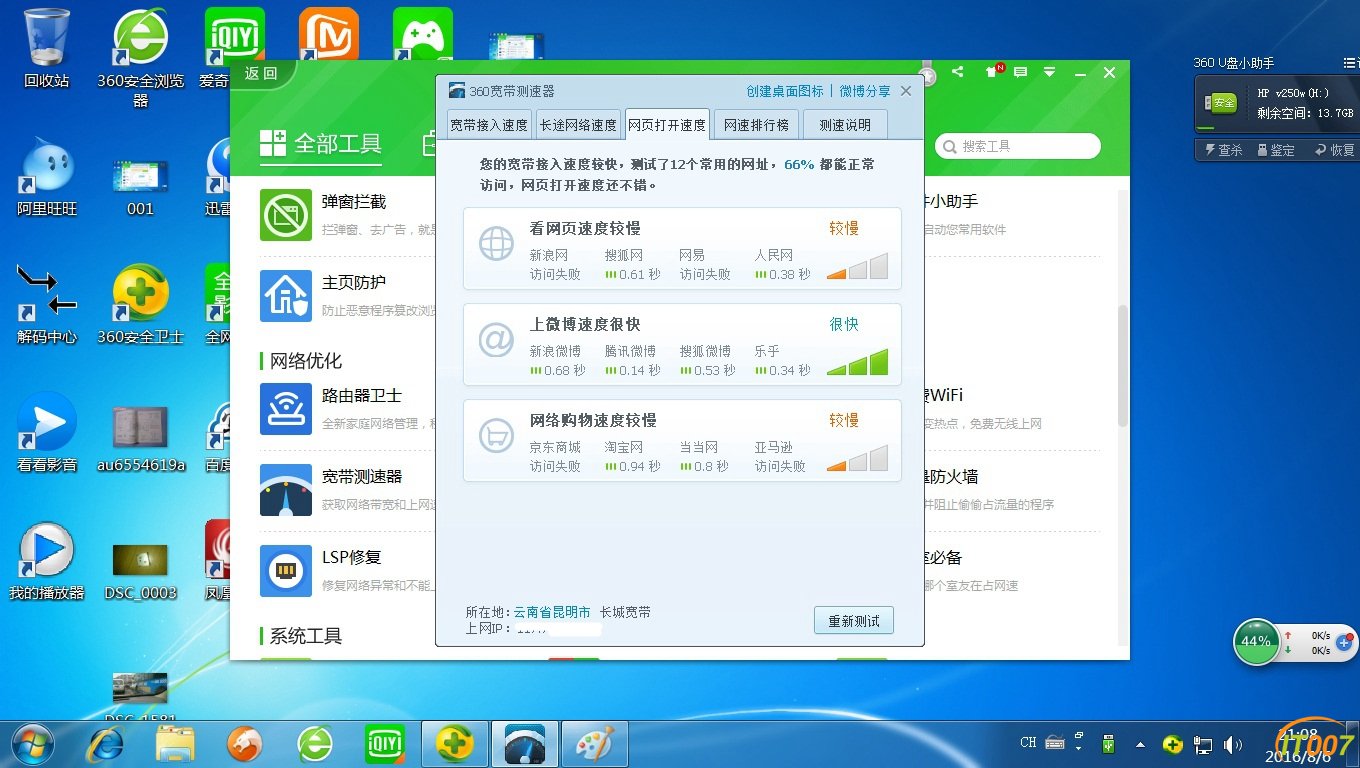Click 创建桌面图标 link

[785, 91]
